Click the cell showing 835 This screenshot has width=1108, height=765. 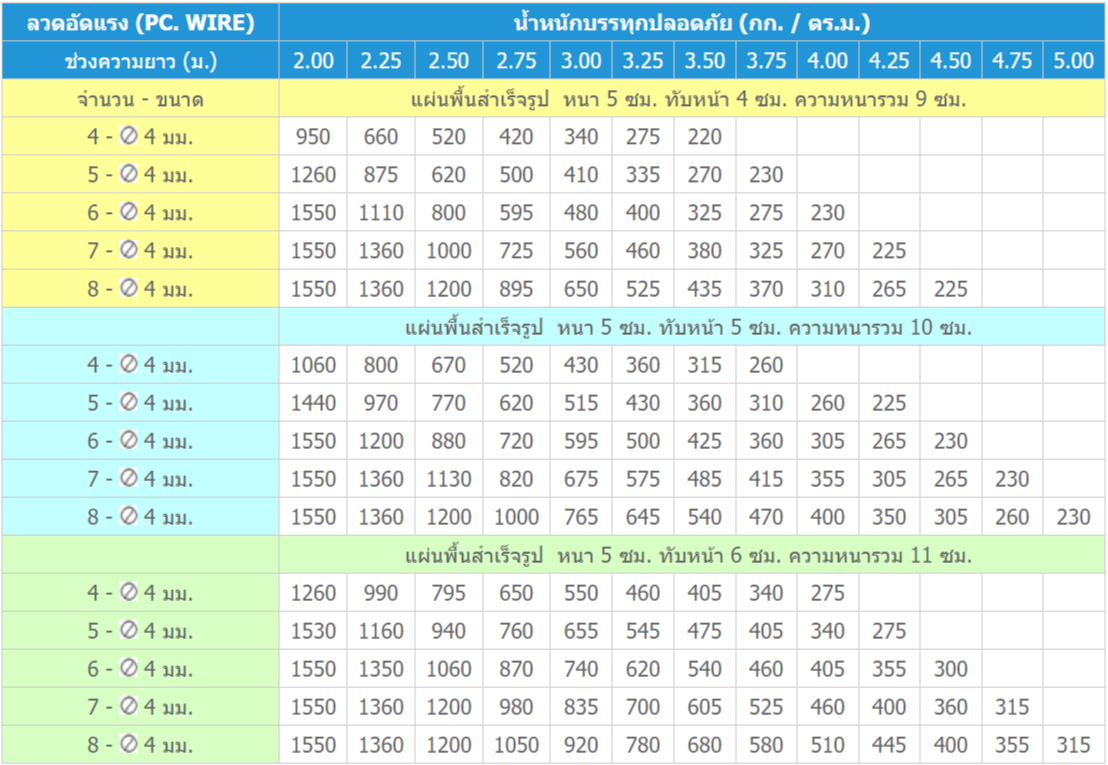pyautogui.click(x=581, y=707)
